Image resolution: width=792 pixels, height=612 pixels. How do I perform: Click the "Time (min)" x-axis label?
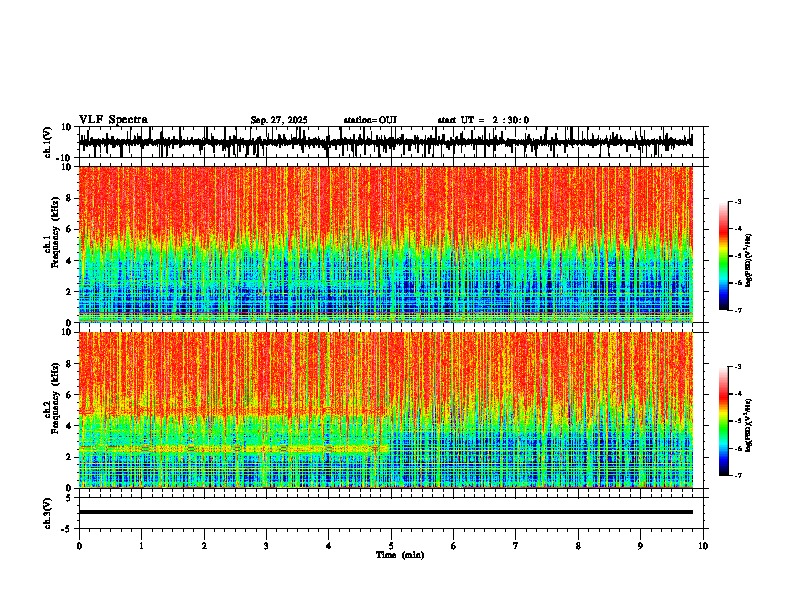click(x=400, y=555)
